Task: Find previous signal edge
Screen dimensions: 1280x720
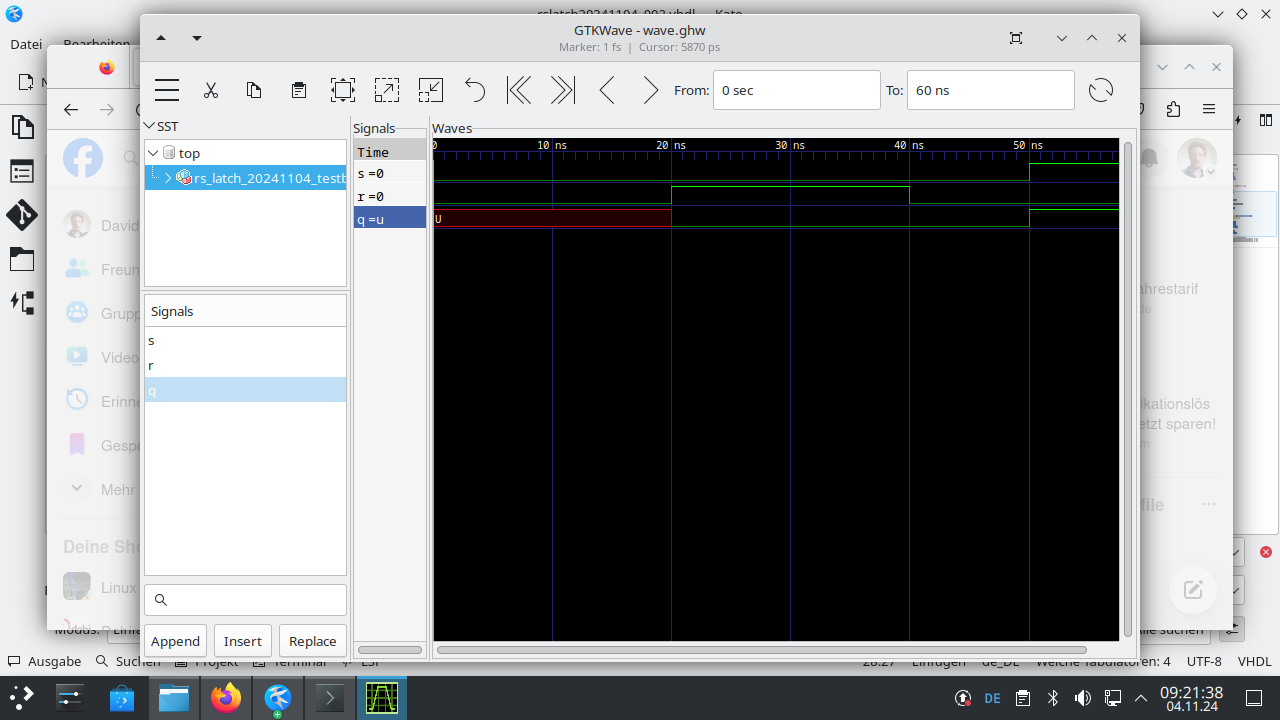Action: (606, 90)
